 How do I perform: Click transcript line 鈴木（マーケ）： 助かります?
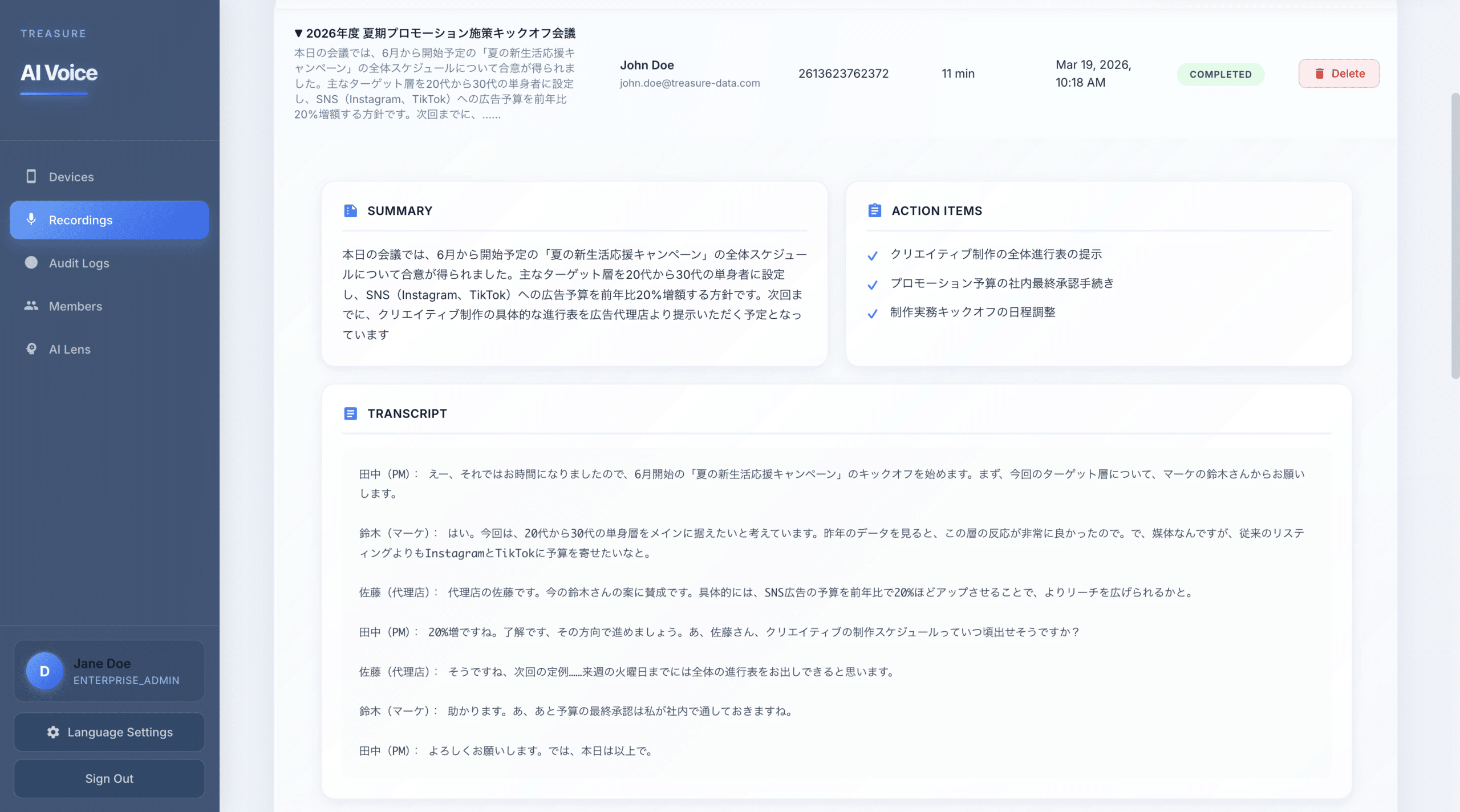click(x=577, y=711)
